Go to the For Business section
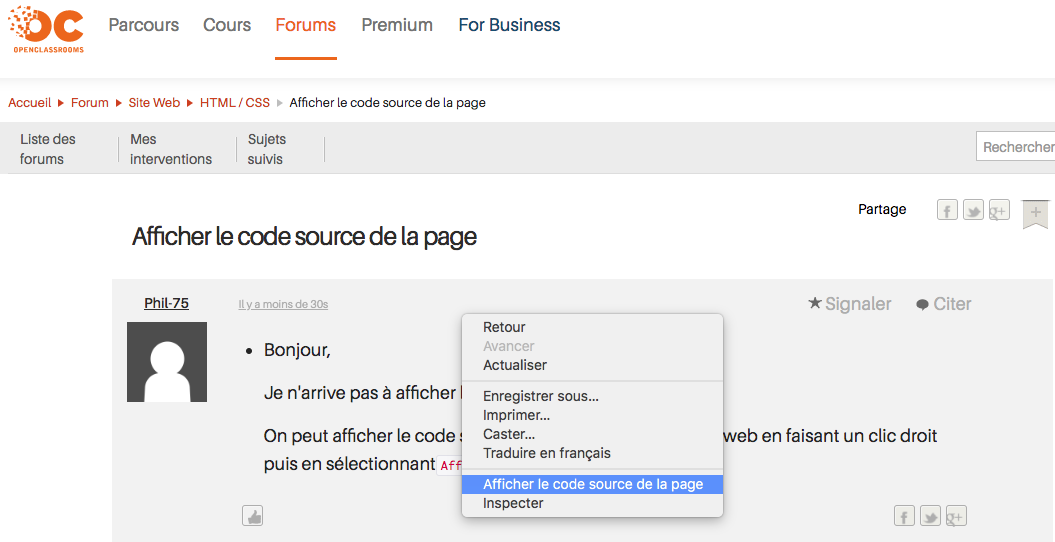Image resolution: width=1055 pixels, height=542 pixels. point(509,25)
